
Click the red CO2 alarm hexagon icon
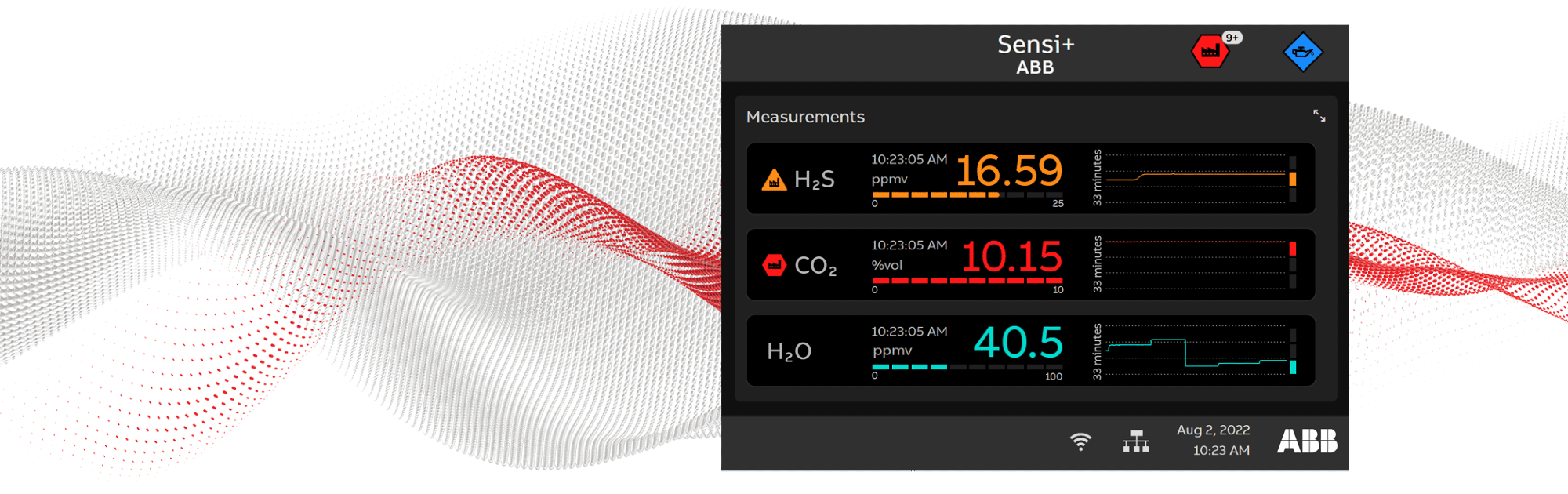pyautogui.click(x=774, y=265)
